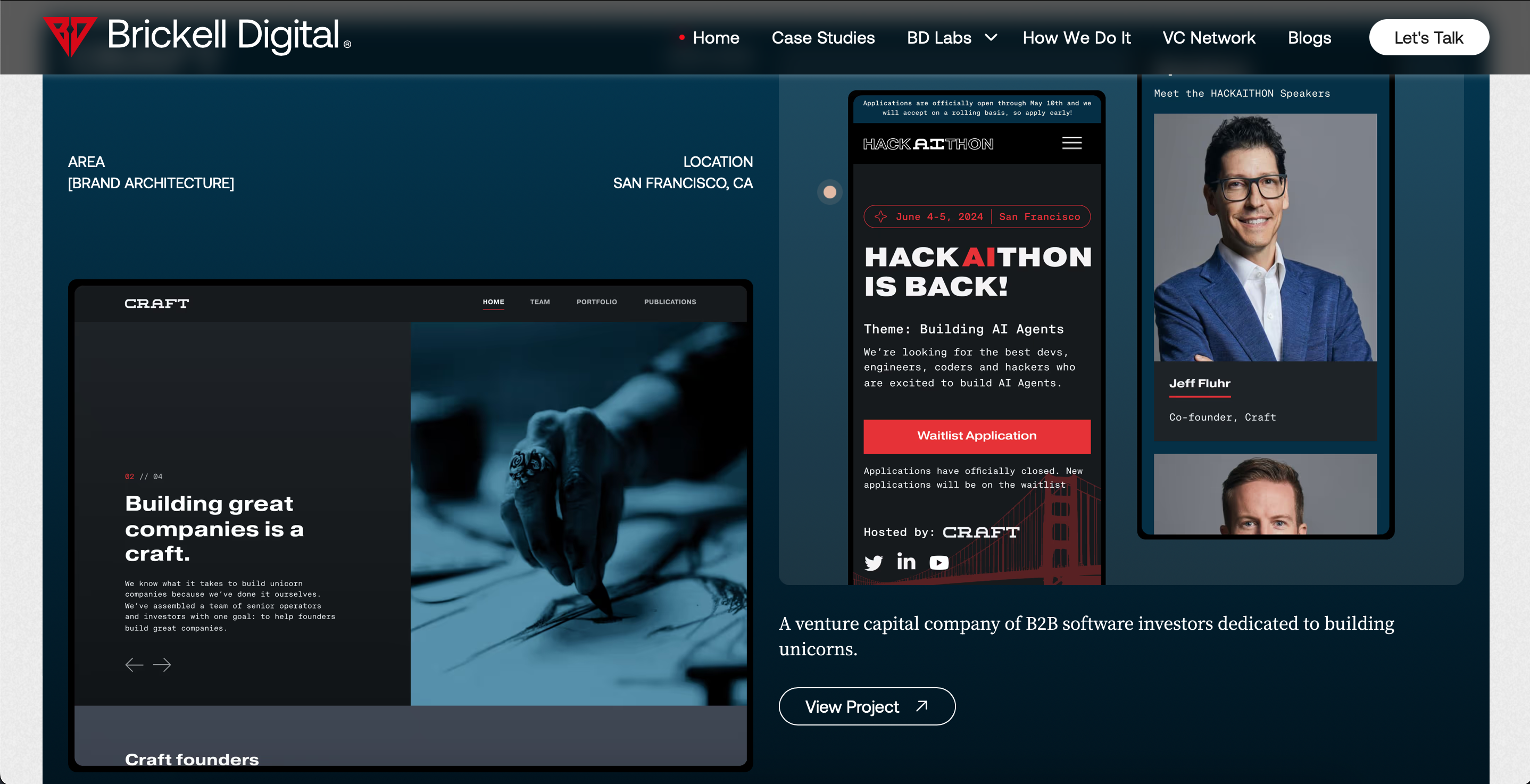
Task: Click the 'A venture capital company' description text
Action: [x=1086, y=636]
